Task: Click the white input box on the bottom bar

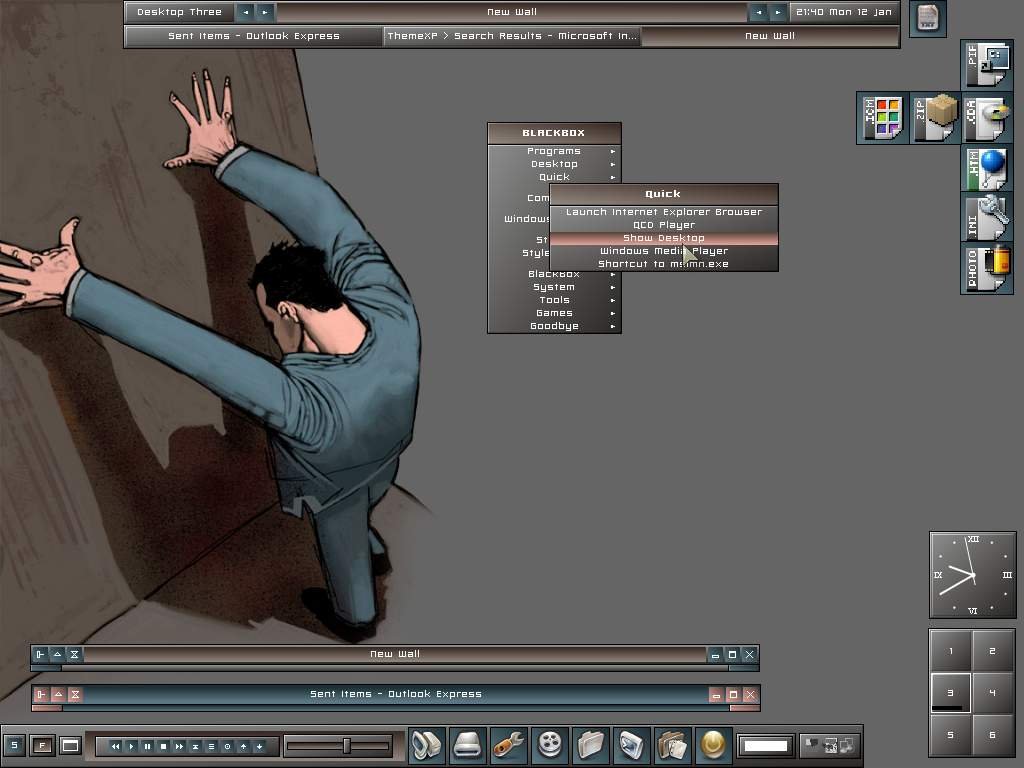Action: [766, 745]
